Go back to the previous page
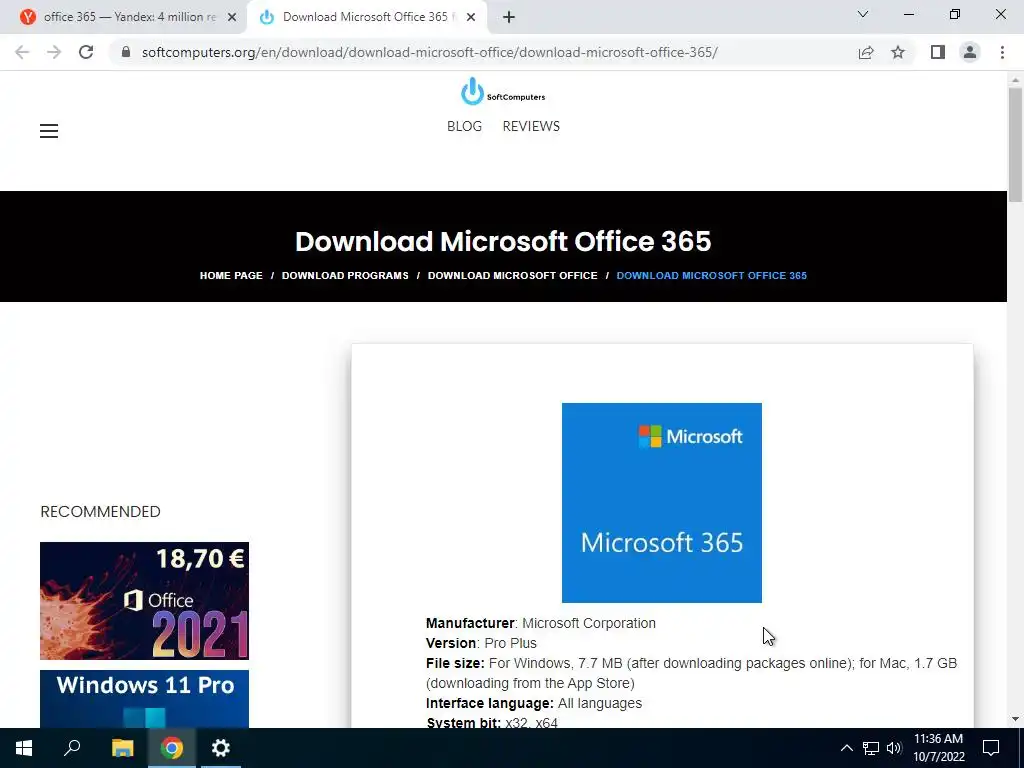The height and width of the screenshot is (768, 1024). [22, 52]
